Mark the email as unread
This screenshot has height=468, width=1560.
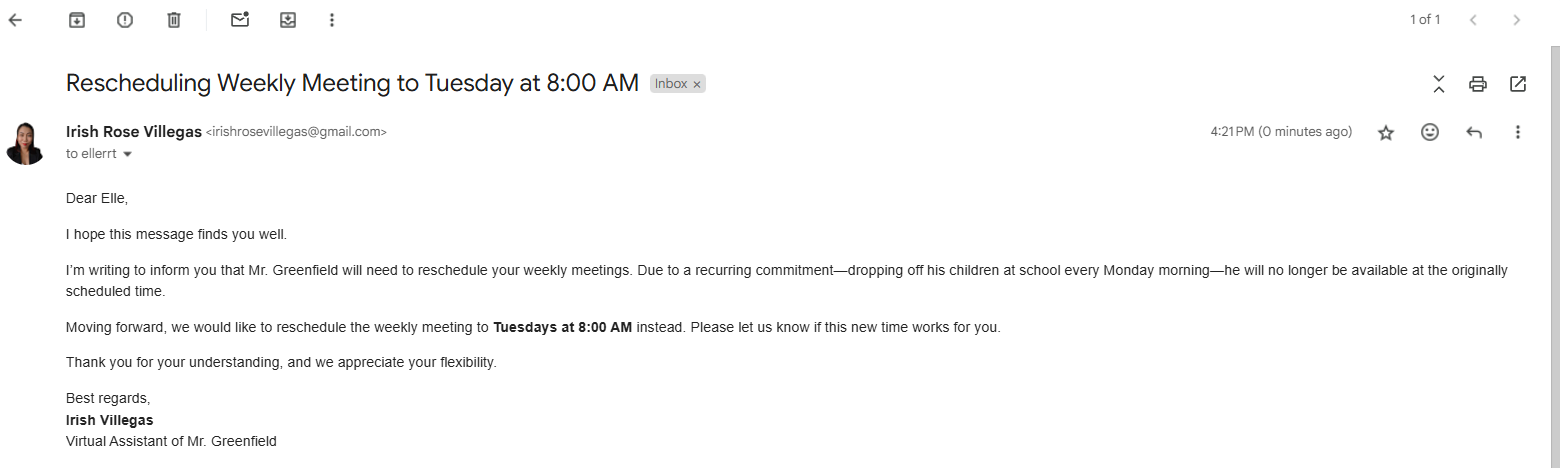(x=240, y=20)
